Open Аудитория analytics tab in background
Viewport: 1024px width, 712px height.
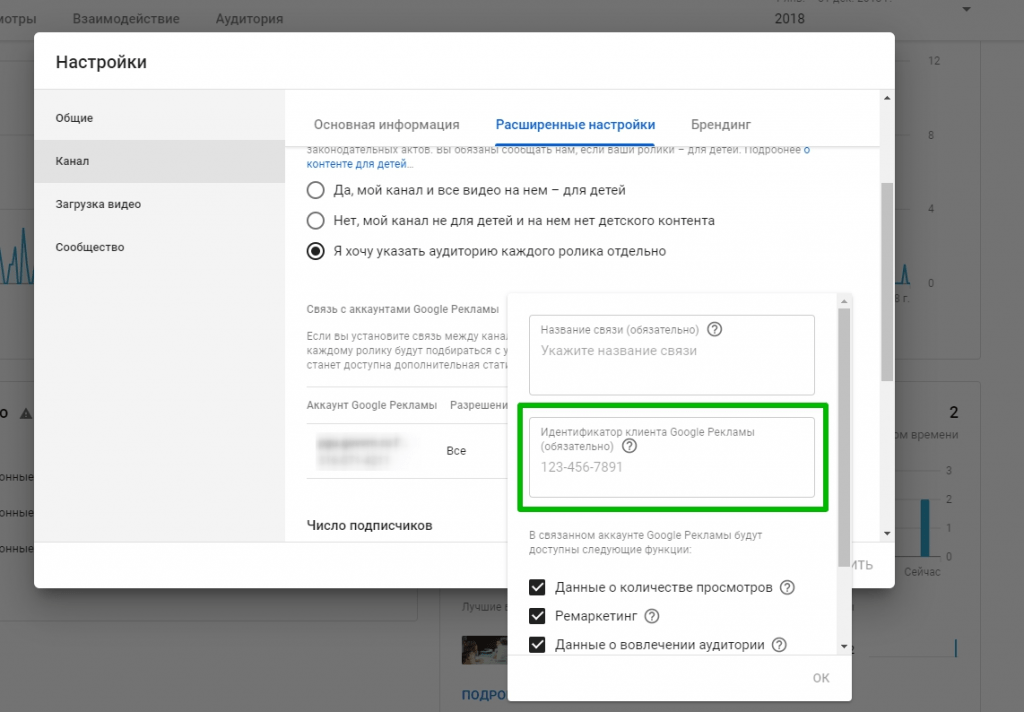(x=249, y=18)
